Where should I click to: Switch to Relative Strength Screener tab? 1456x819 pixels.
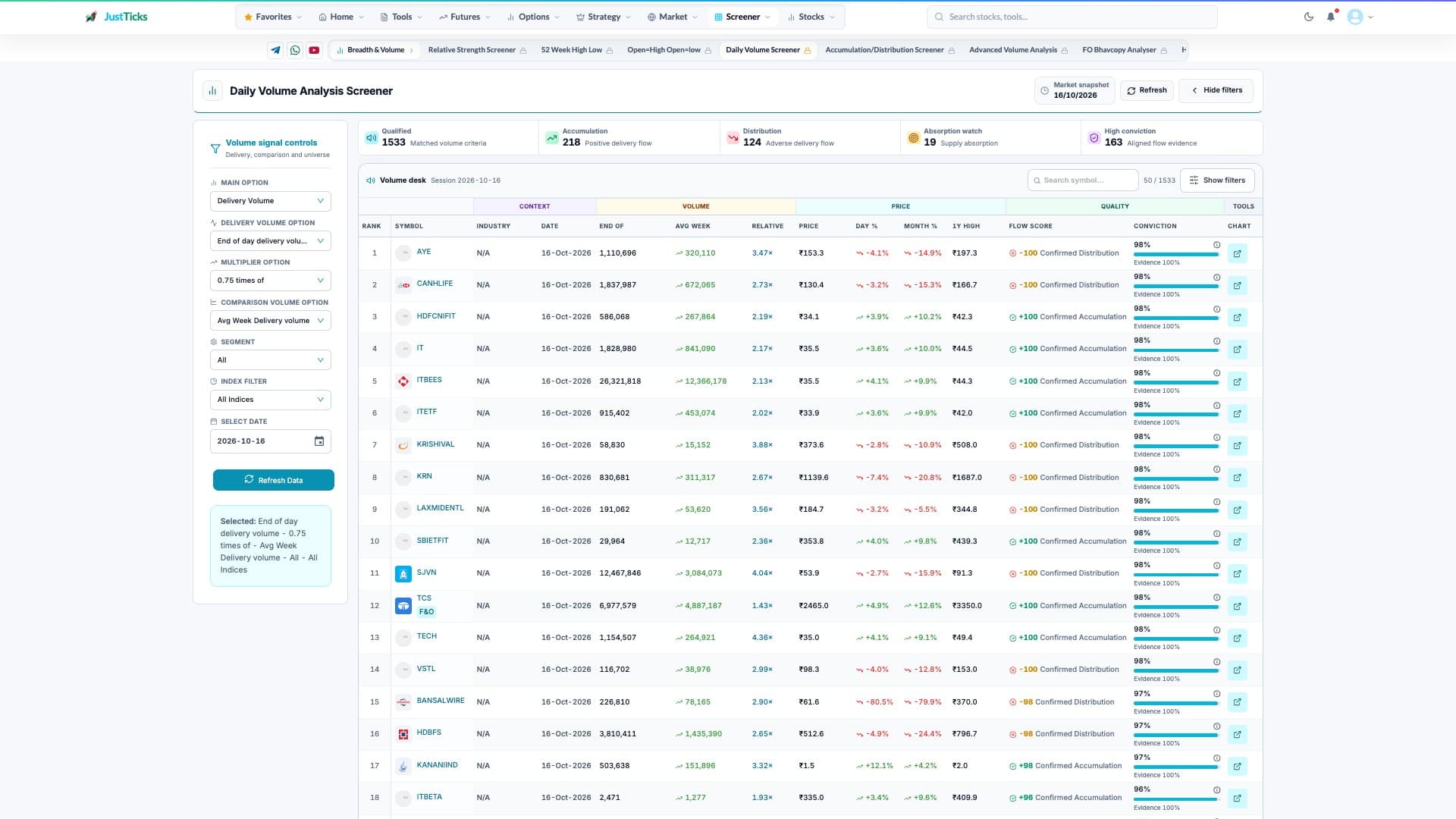point(477,50)
